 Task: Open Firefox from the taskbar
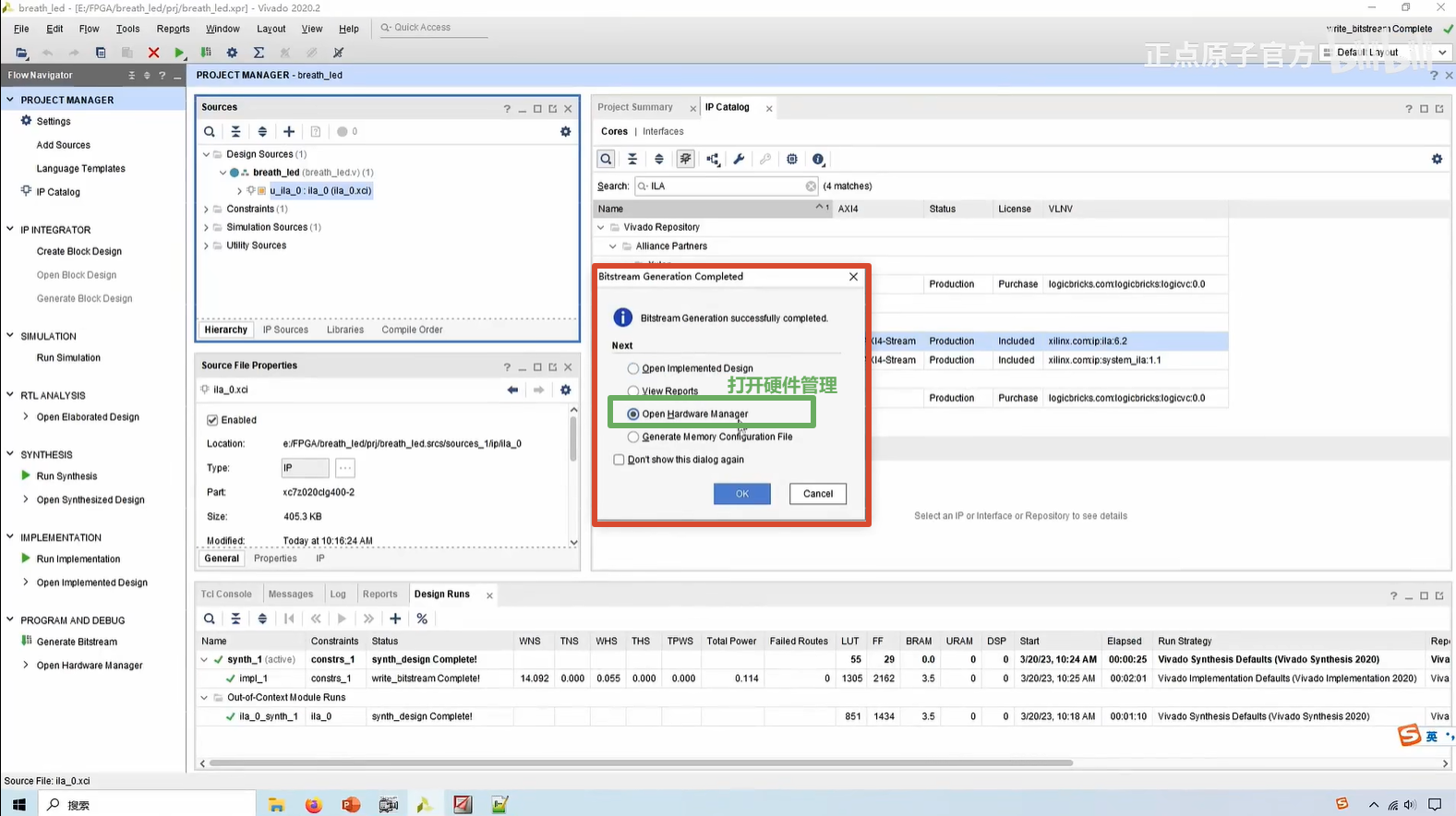click(313, 805)
